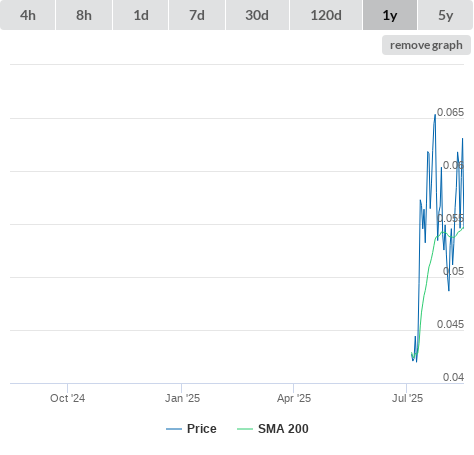Switch to the 8h time range
474x455 pixels.
coord(84,15)
